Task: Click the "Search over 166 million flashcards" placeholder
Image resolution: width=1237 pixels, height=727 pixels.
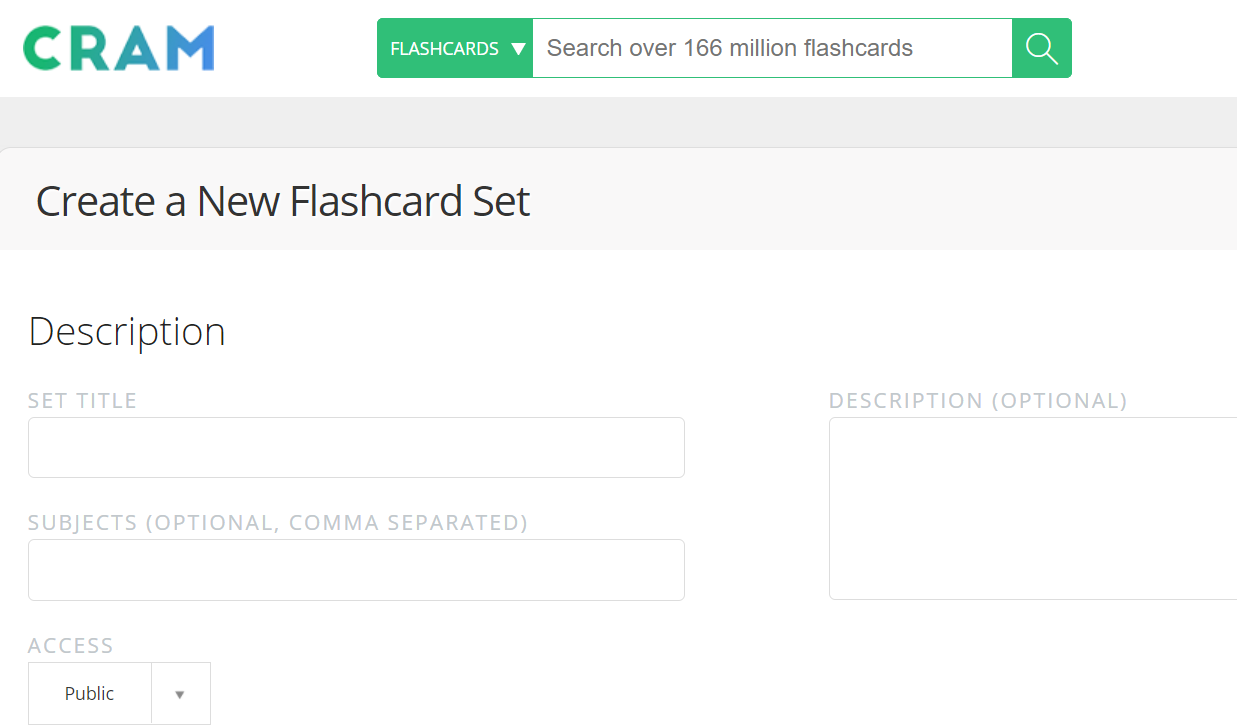Action: tap(729, 48)
